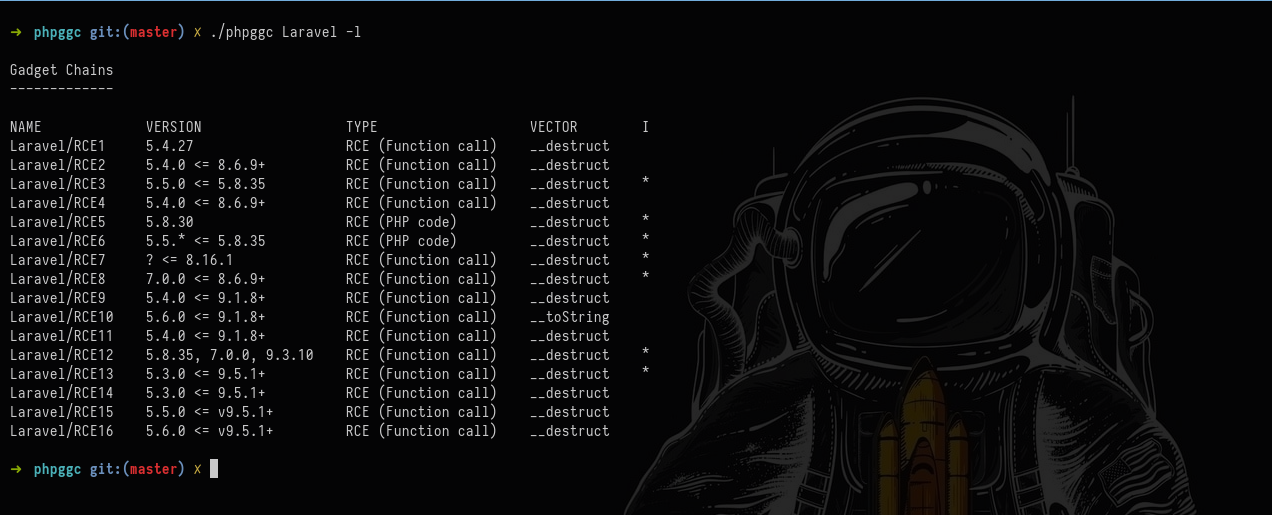Click the asterisk in the Laravel/RCE3 row
1272x515 pixels.
(646, 184)
